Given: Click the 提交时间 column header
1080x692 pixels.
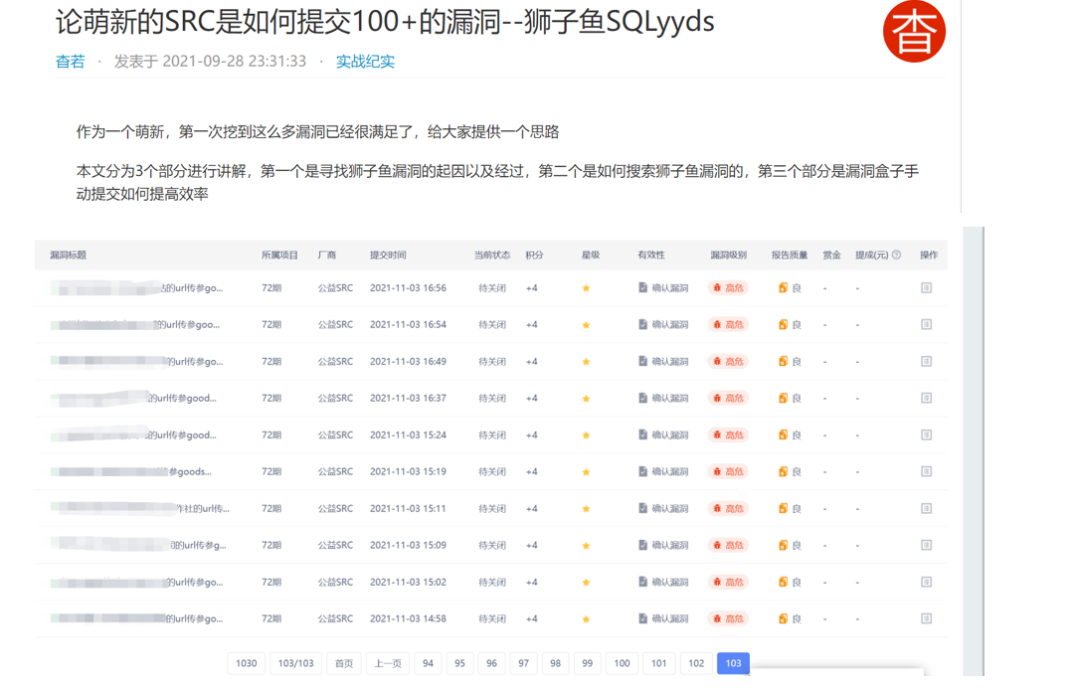Looking at the screenshot, I should click(x=388, y=255).
